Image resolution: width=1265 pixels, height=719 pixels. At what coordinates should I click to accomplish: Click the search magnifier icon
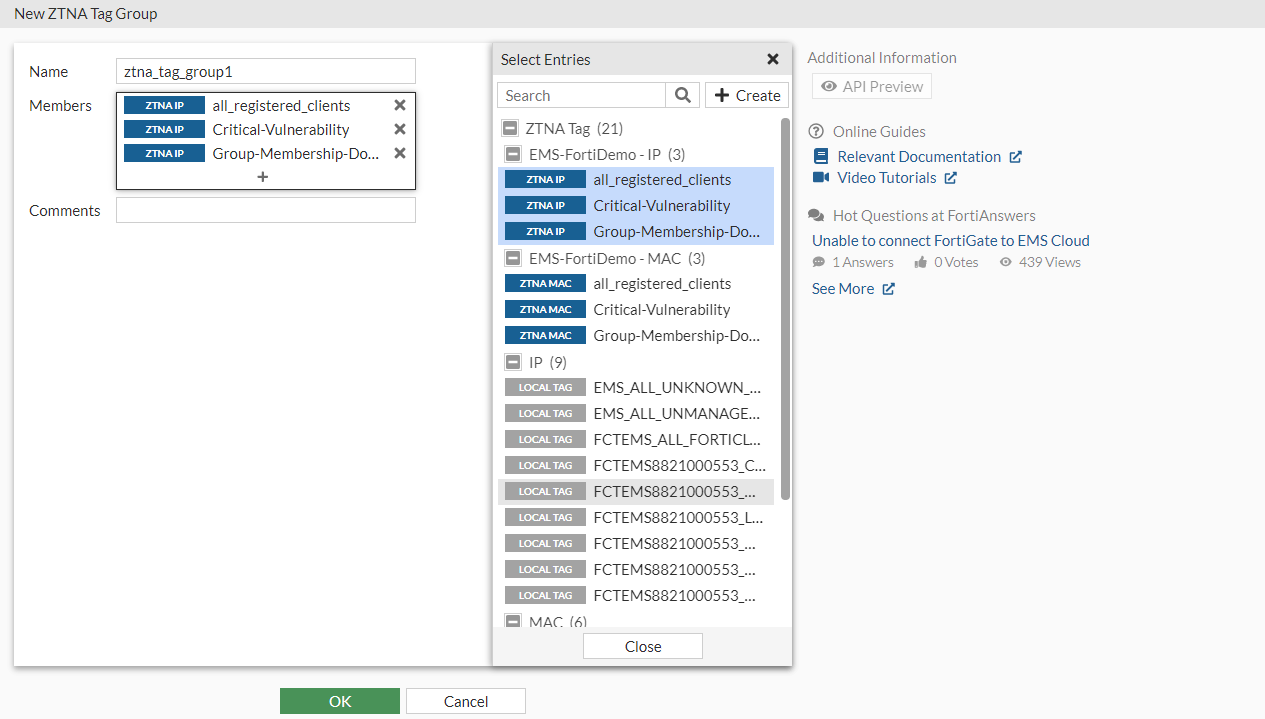[683, 95]
